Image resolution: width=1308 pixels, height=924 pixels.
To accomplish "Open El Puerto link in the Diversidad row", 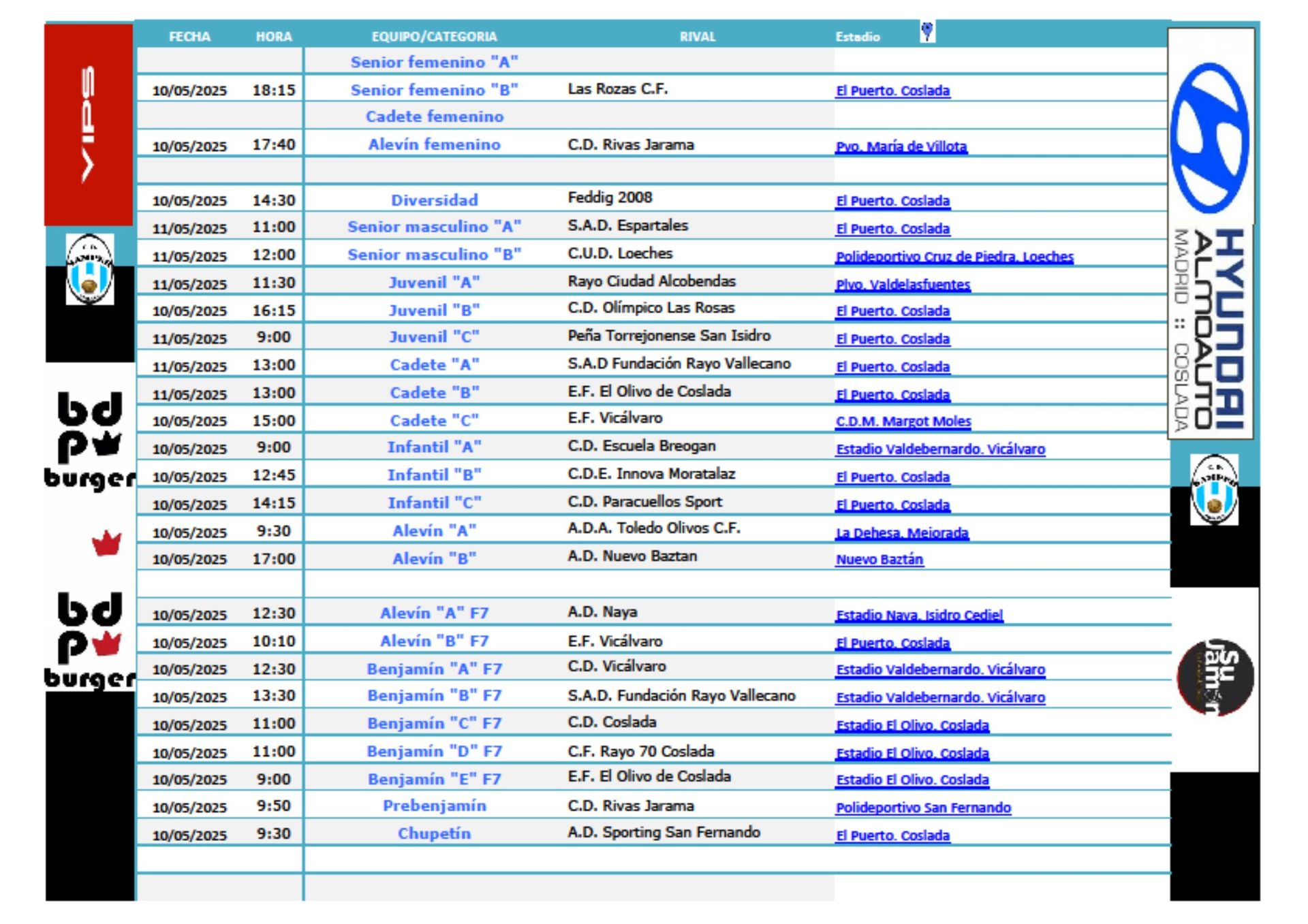I will 892,201.
